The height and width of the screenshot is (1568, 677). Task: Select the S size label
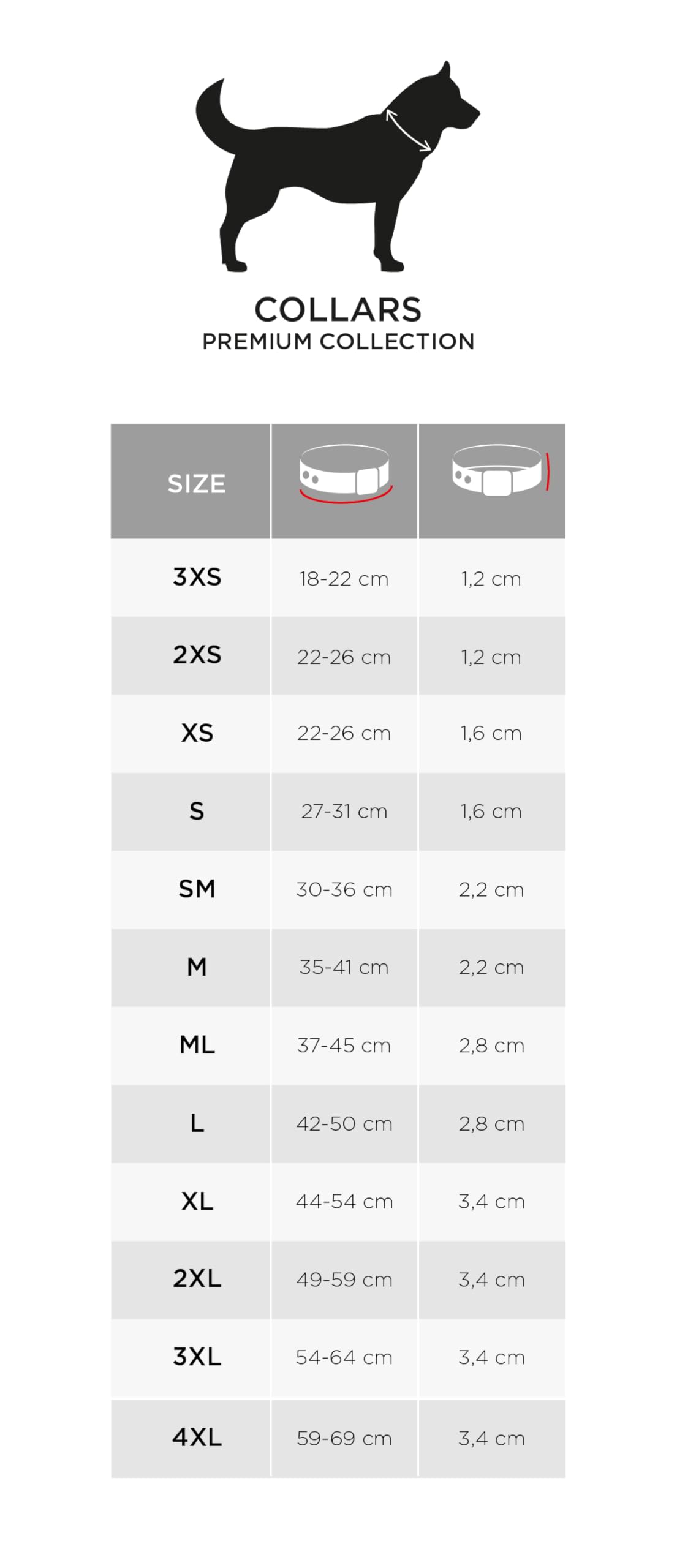(197, 812)
